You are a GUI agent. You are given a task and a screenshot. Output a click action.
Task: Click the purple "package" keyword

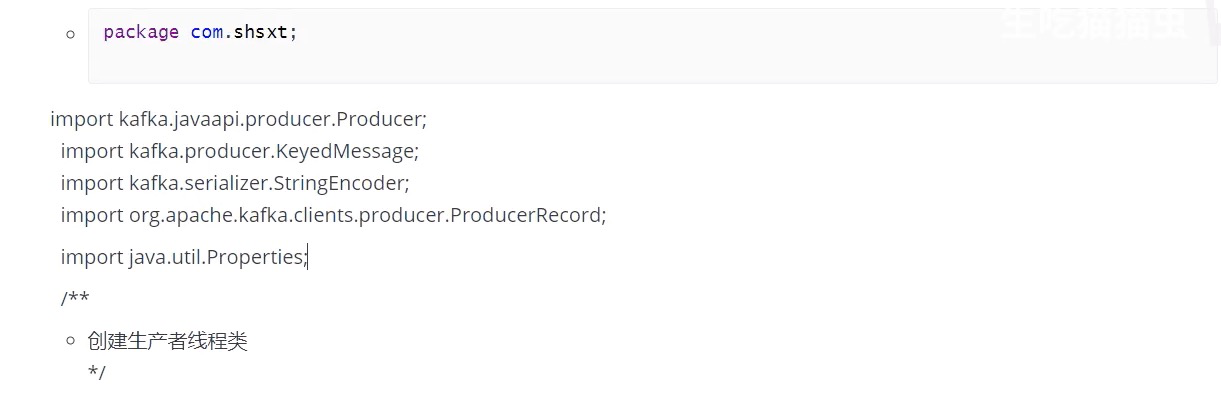(141, 32)
